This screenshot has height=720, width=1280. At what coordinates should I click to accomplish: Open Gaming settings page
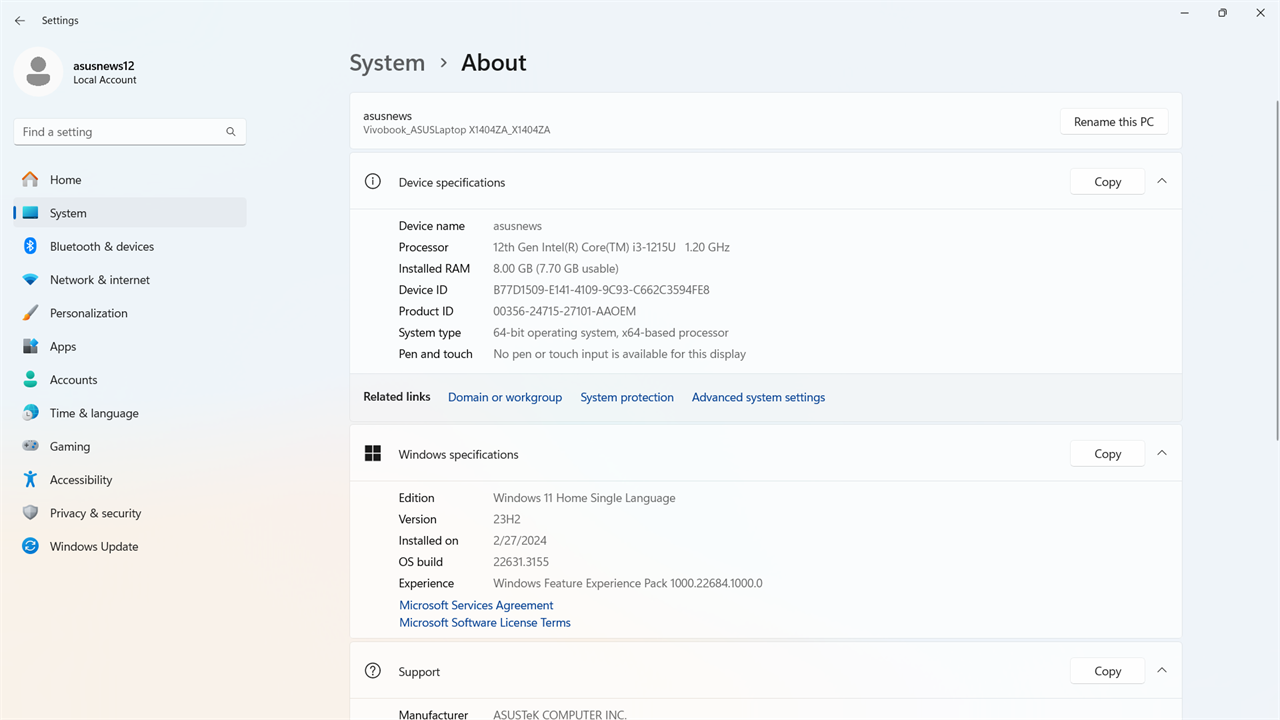click(x=130, y=446)
